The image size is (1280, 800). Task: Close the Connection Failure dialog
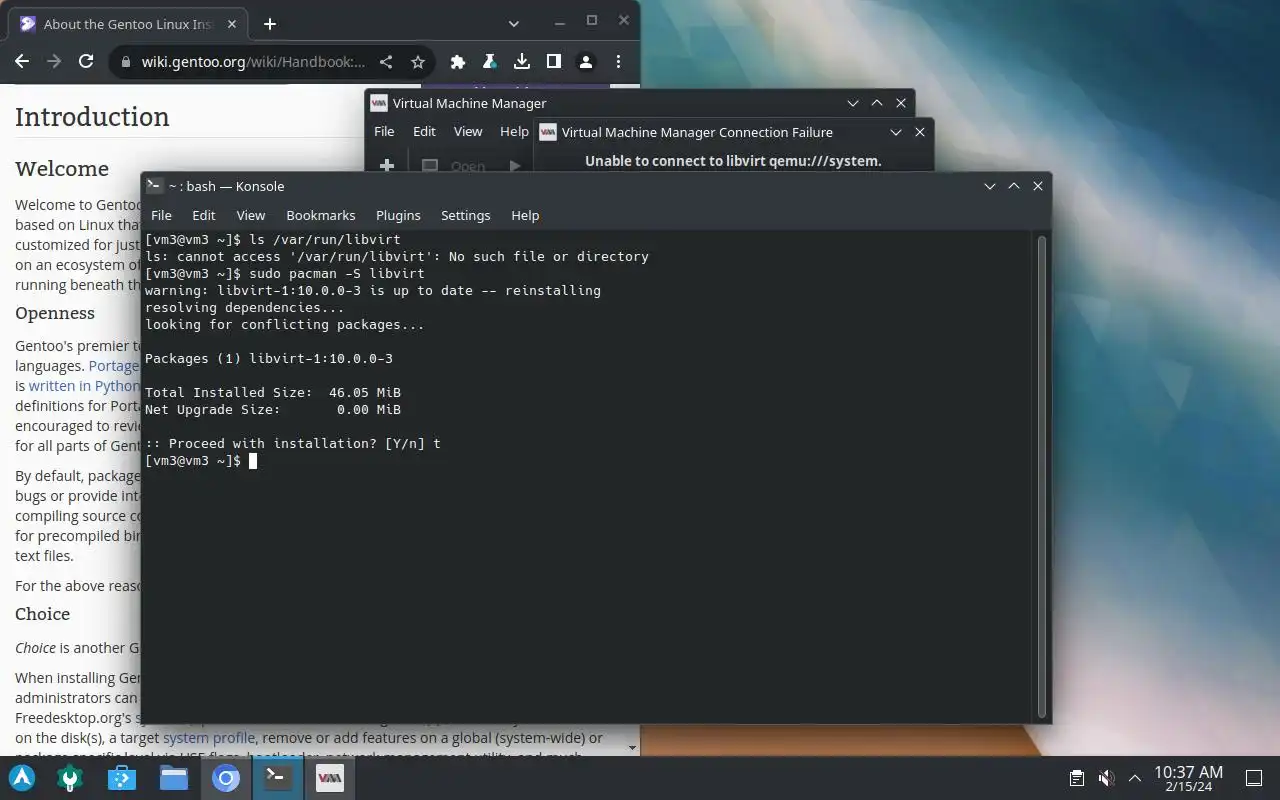[920, 132]
